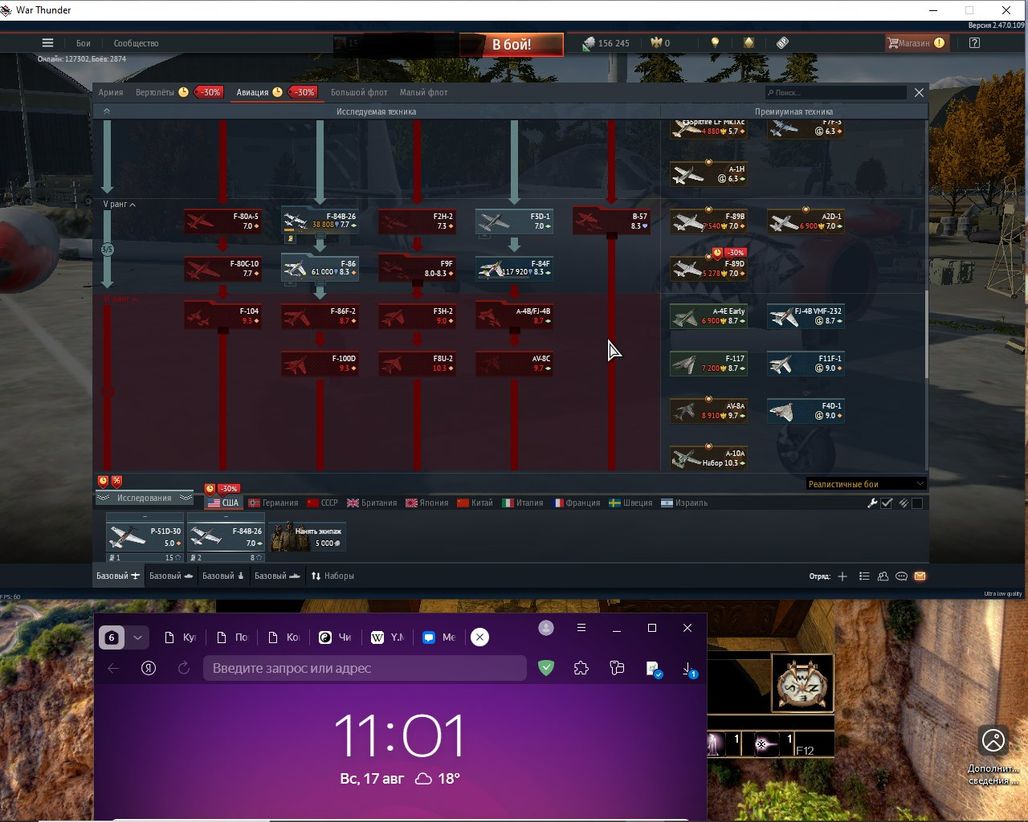Viewport: 1028px width, 822px height.
Task: Select the Швеция nation tab
Action: click(x=631, y=503)
